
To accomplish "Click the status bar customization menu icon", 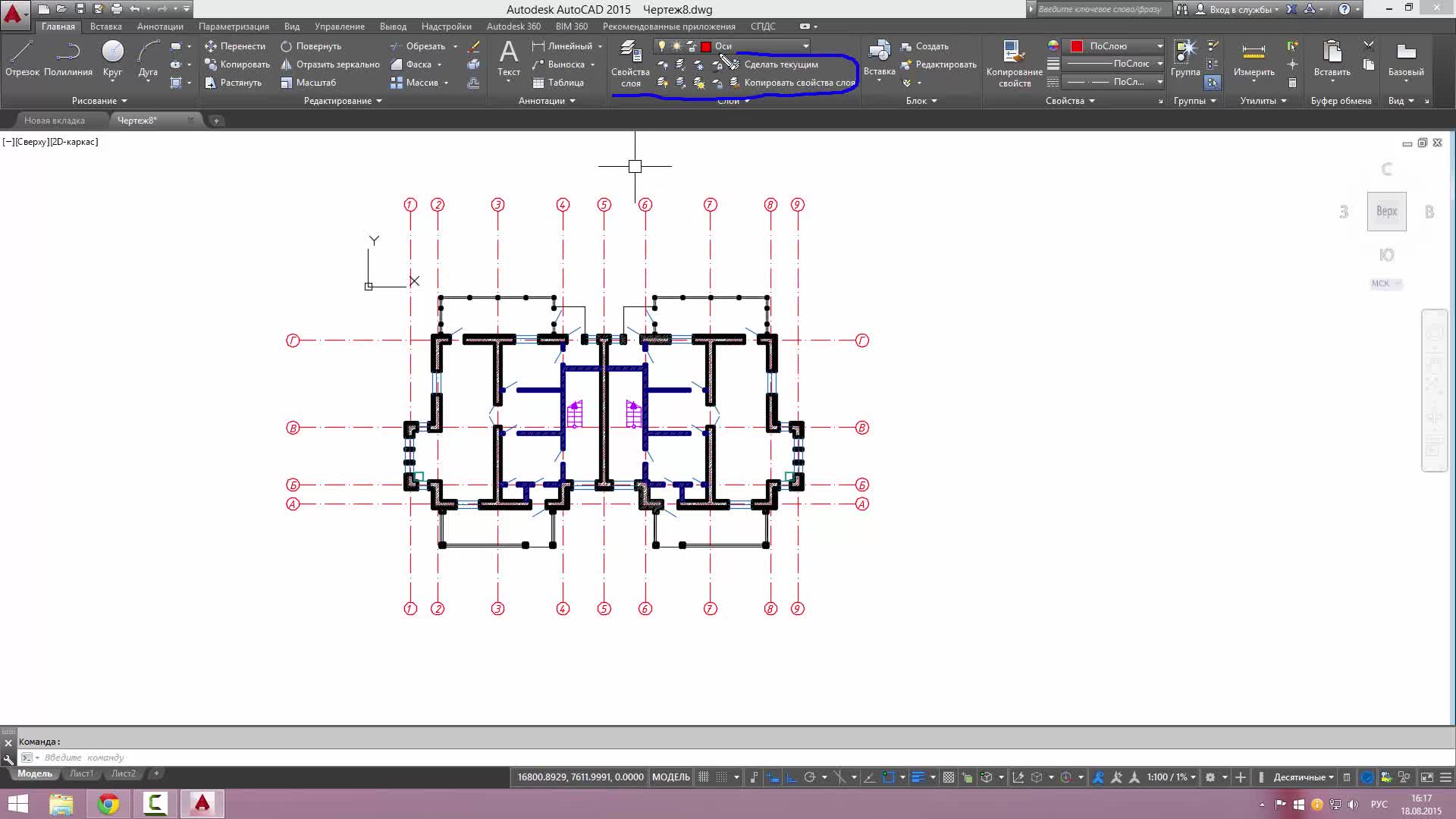I will pos(1445,777).
